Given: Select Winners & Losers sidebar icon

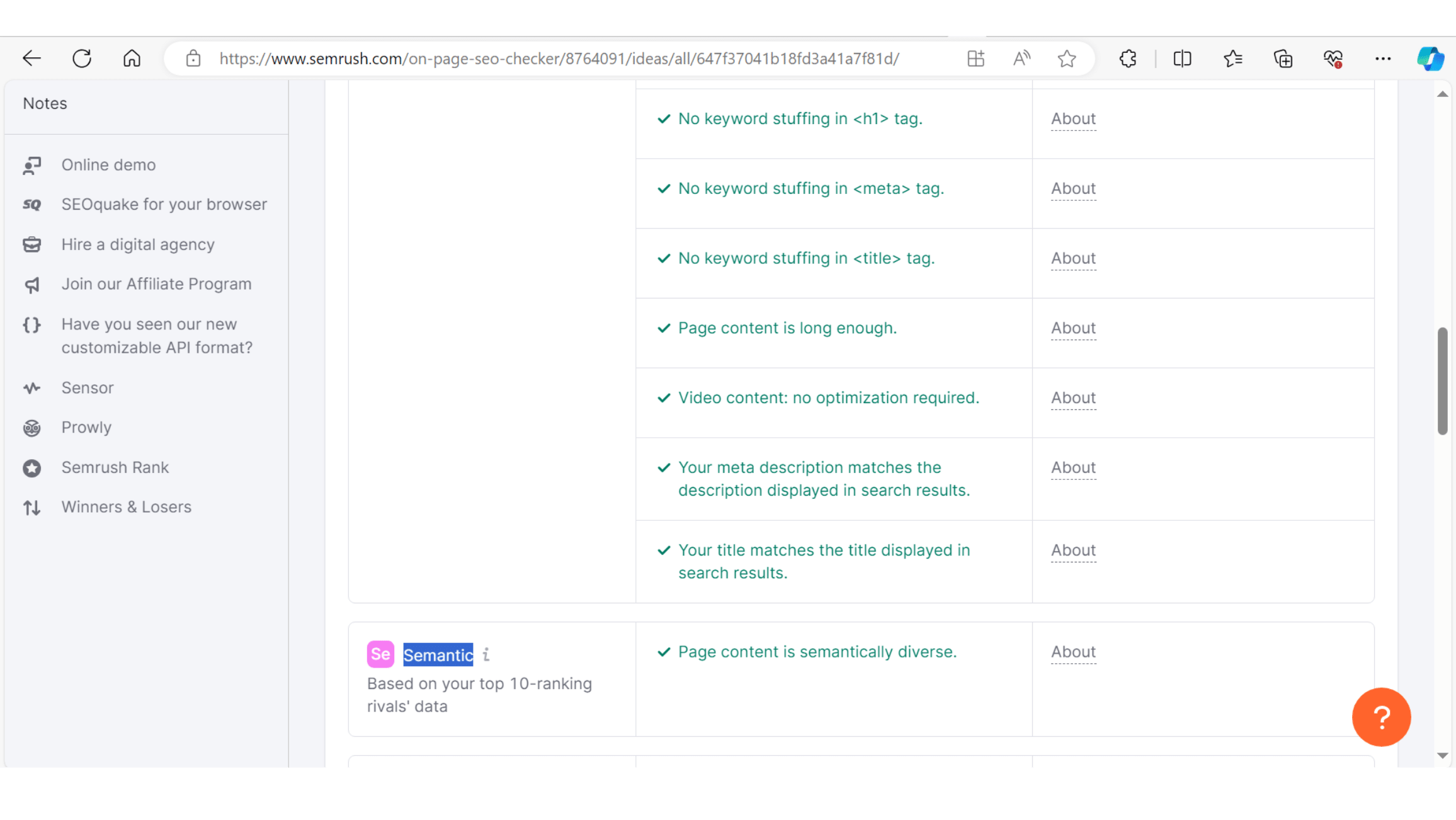Looking at the screenshot, I should [31, 507].
